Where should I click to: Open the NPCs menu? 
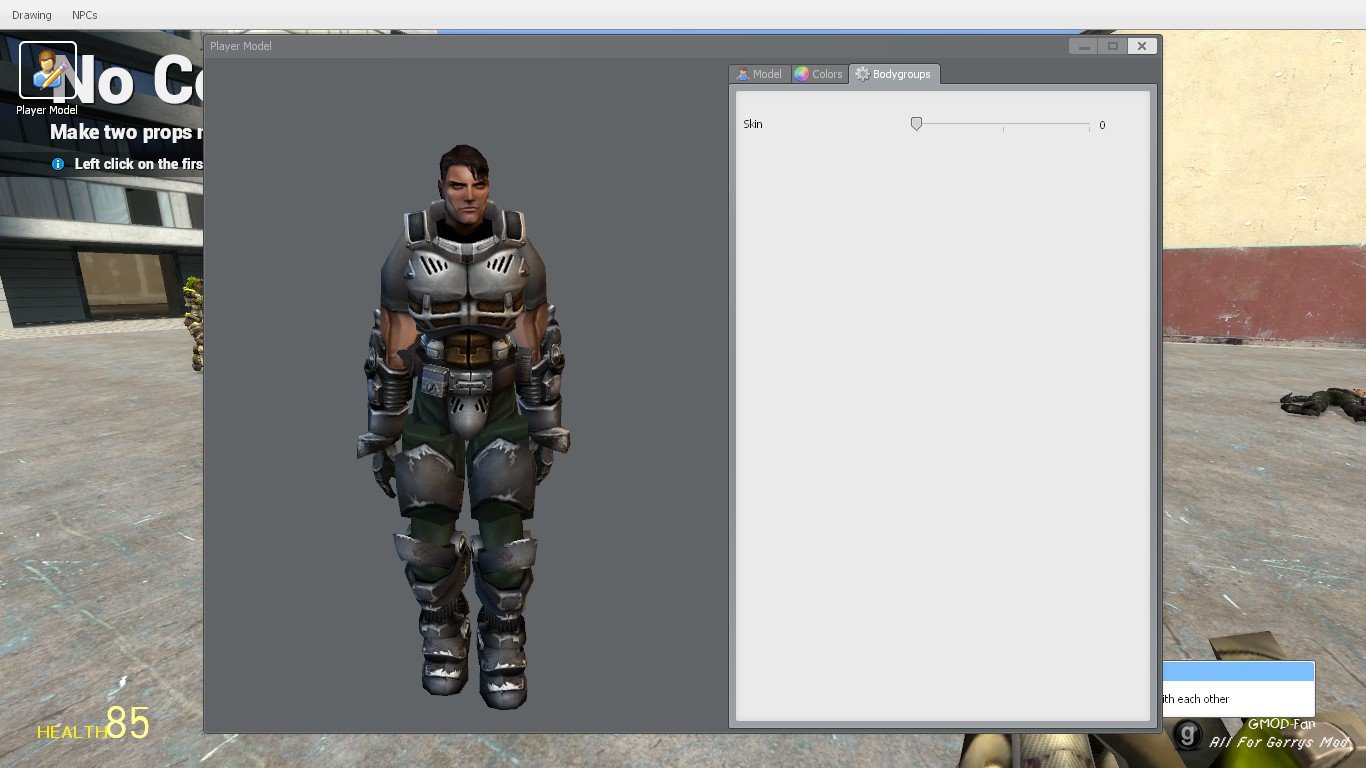click(85, 15)
